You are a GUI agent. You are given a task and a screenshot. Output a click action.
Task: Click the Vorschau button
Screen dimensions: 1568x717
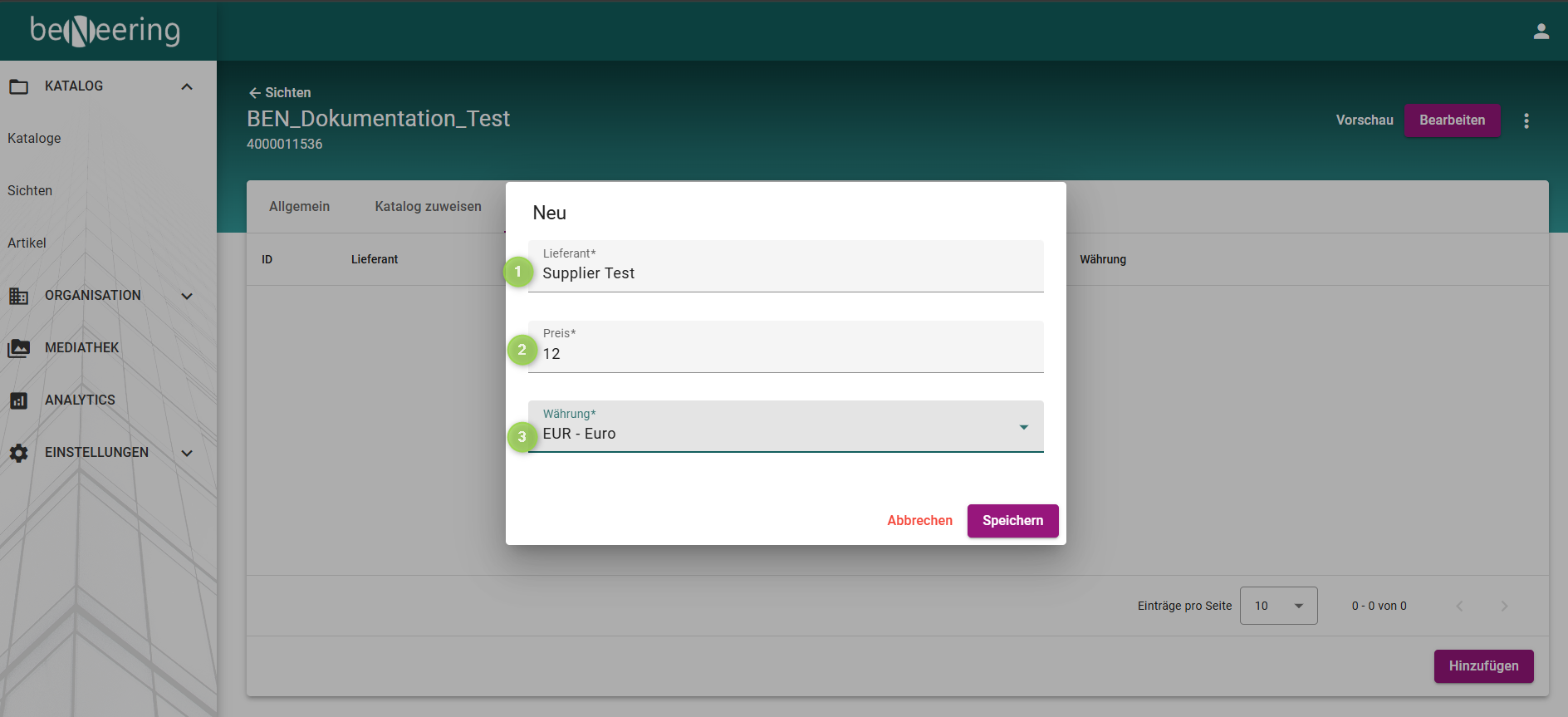click(x=1364, y=120)
